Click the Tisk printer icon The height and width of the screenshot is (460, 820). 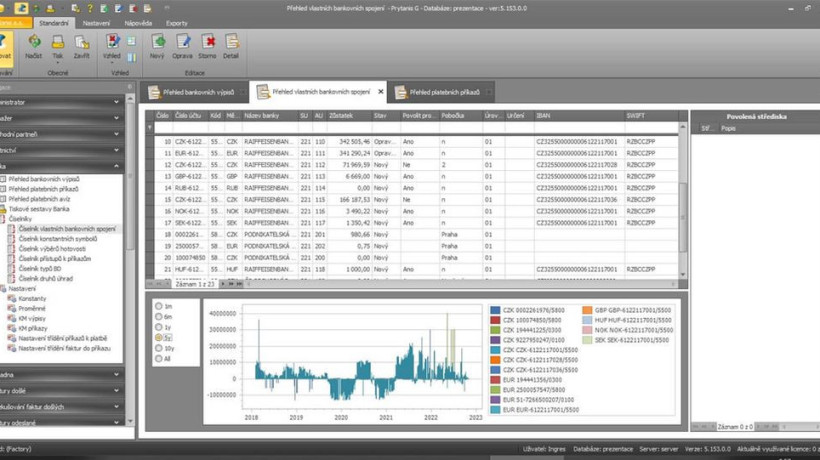[58, 42]
